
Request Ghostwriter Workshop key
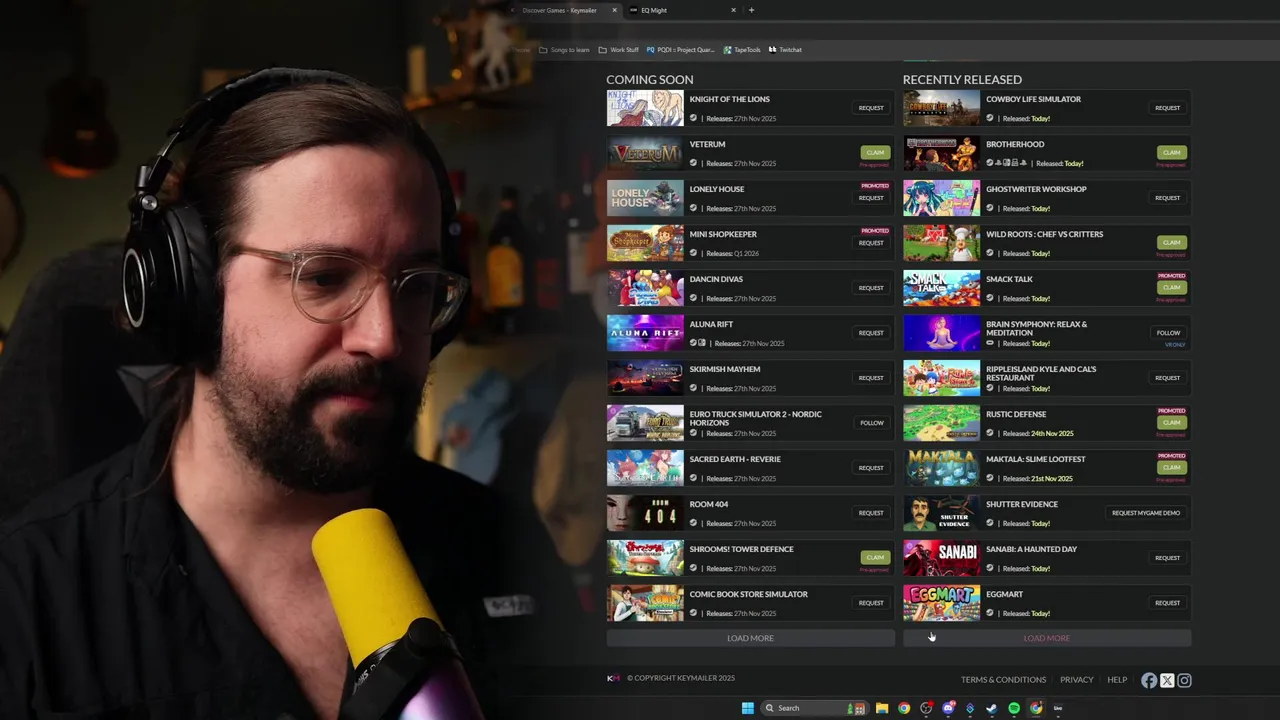(1168, 198)
